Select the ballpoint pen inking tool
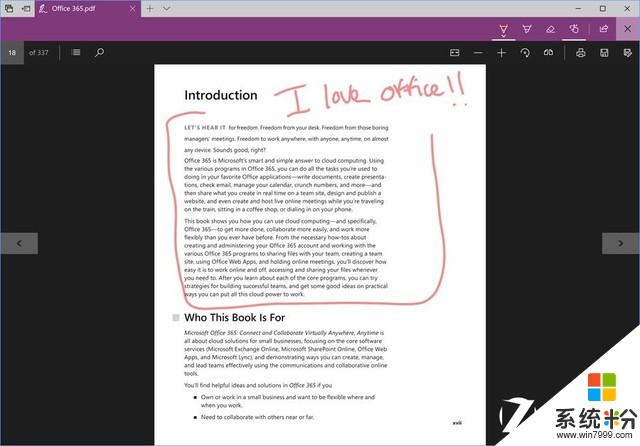 503,29
